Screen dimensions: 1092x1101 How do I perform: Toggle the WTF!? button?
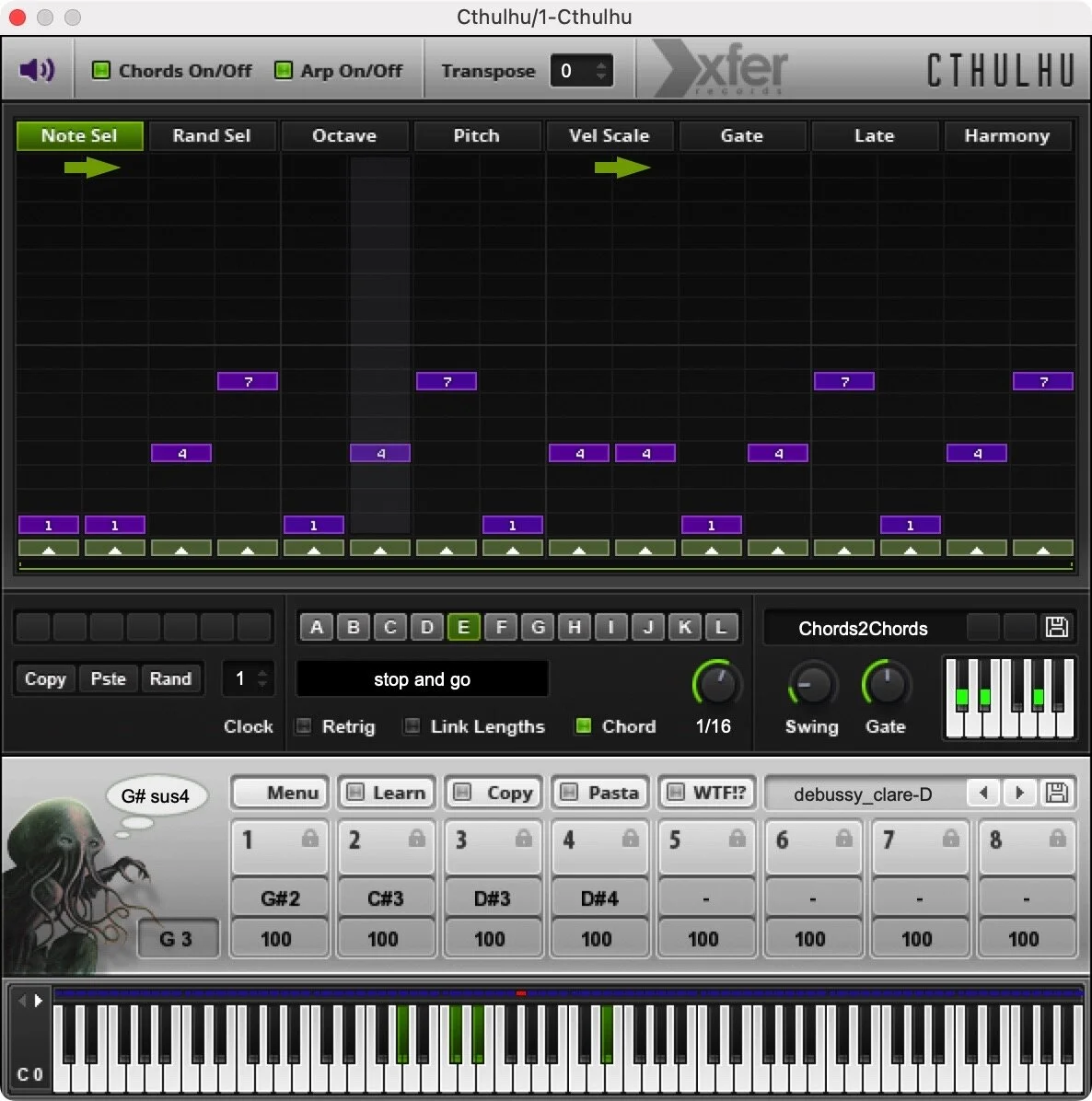coord(706,793)
